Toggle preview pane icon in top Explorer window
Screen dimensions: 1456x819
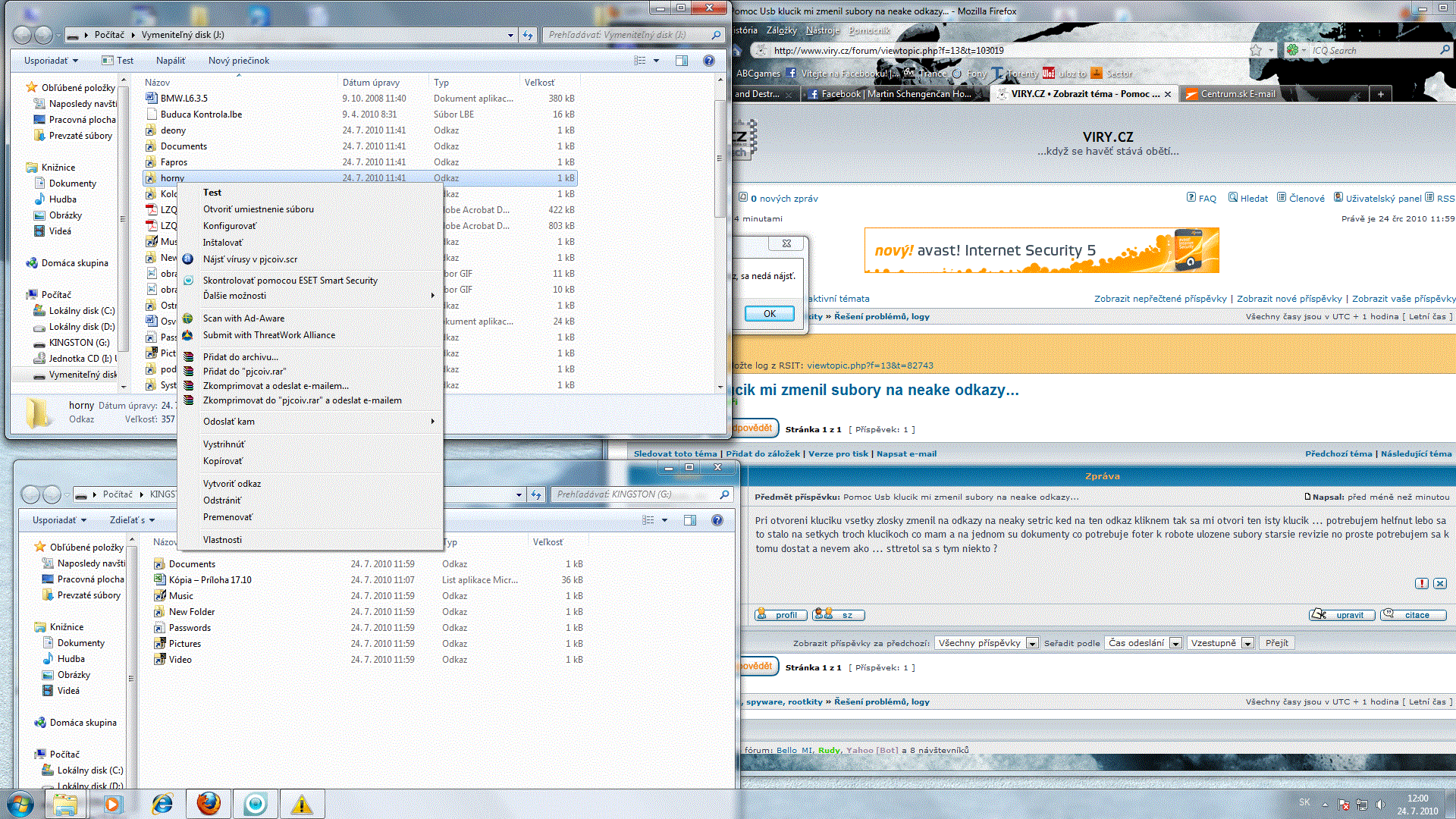(681, 61)
